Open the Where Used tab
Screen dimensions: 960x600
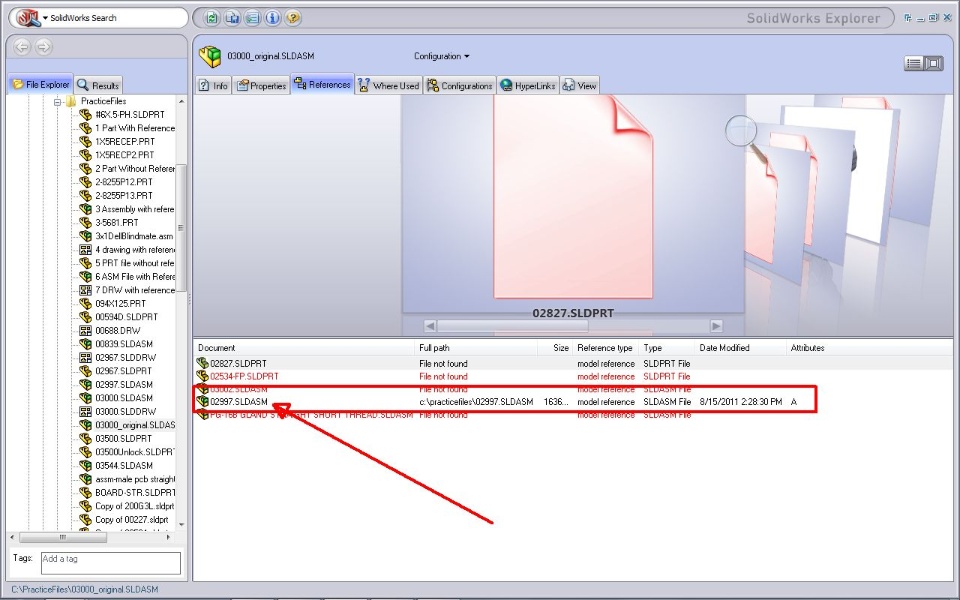[389, 86]
